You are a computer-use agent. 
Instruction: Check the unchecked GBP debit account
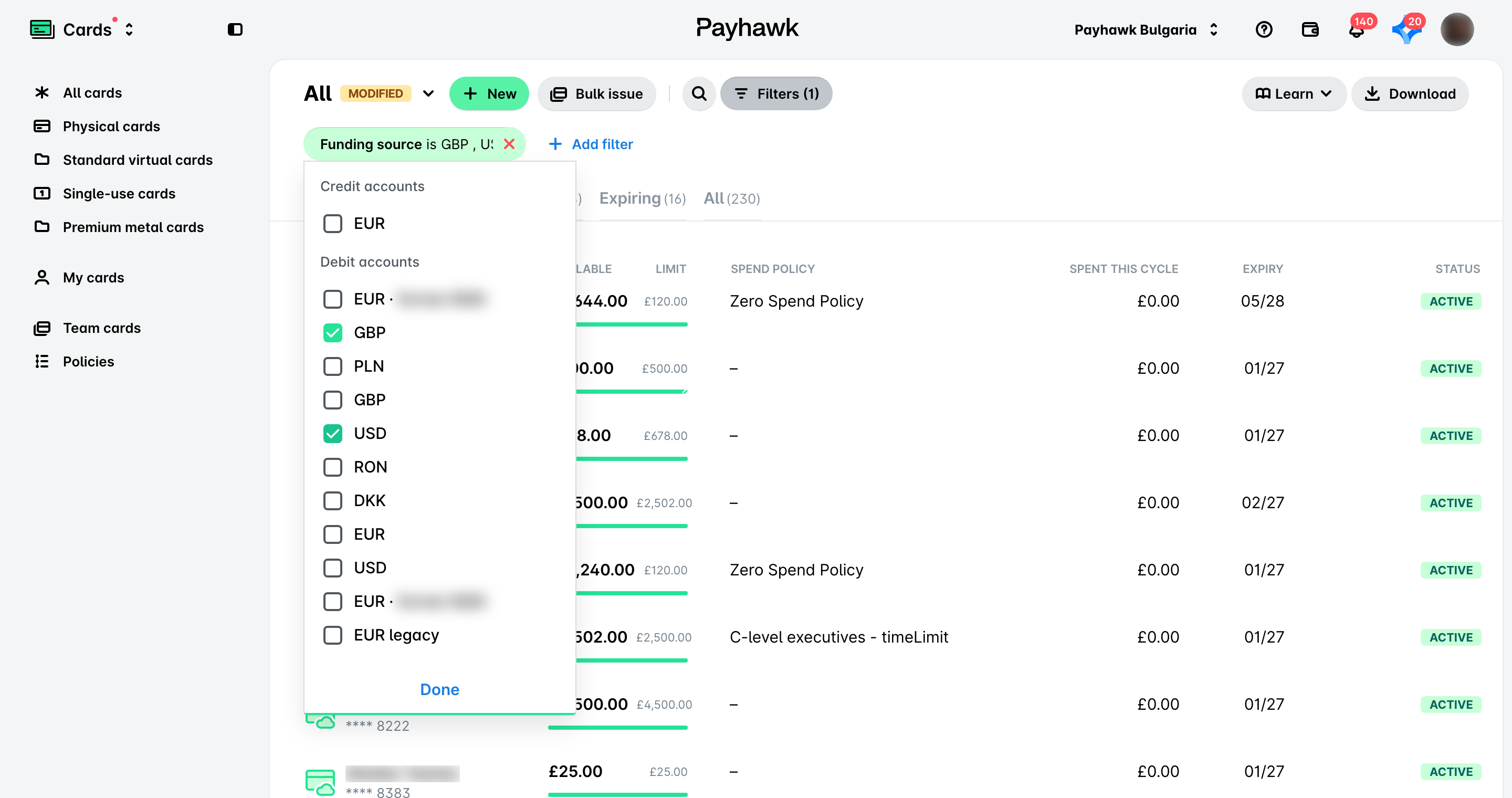[x=332, y=400]
